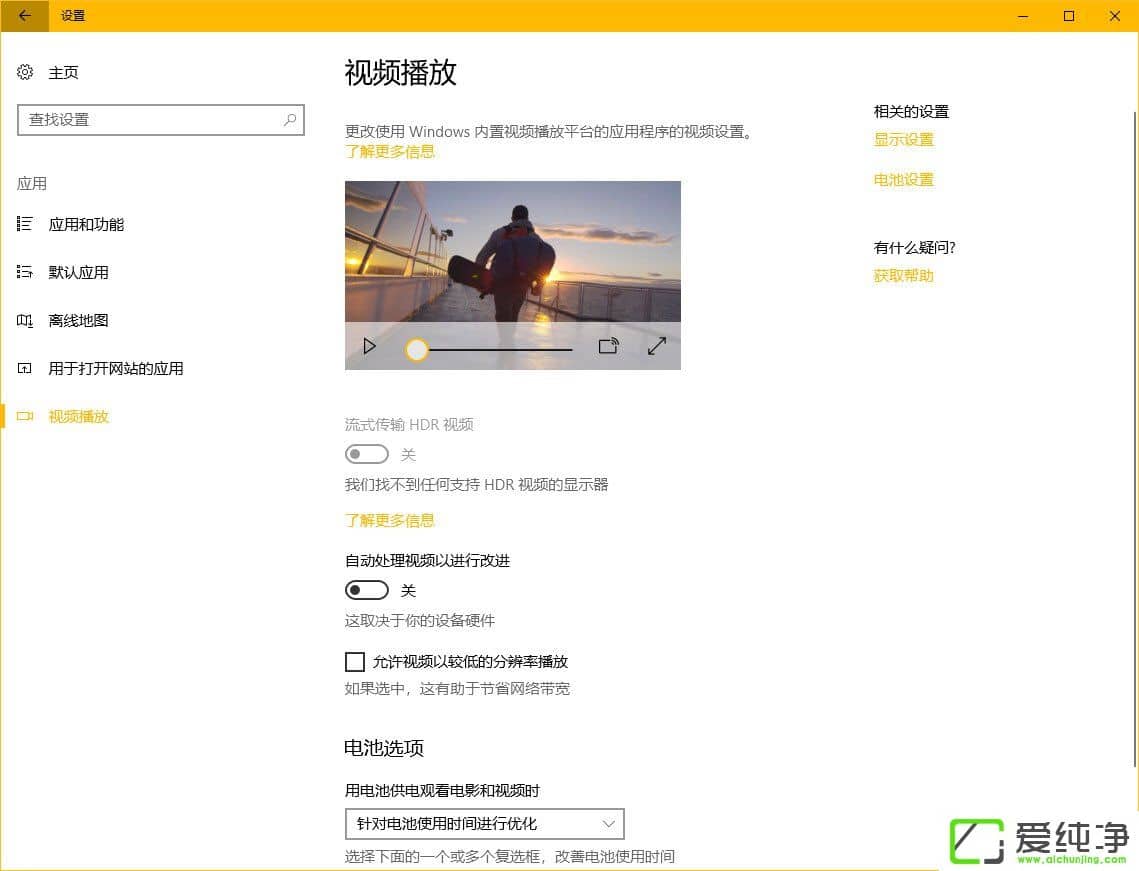Click the dropdown chevron under 电池选项
1139x871 pixels.
(610, 823)
